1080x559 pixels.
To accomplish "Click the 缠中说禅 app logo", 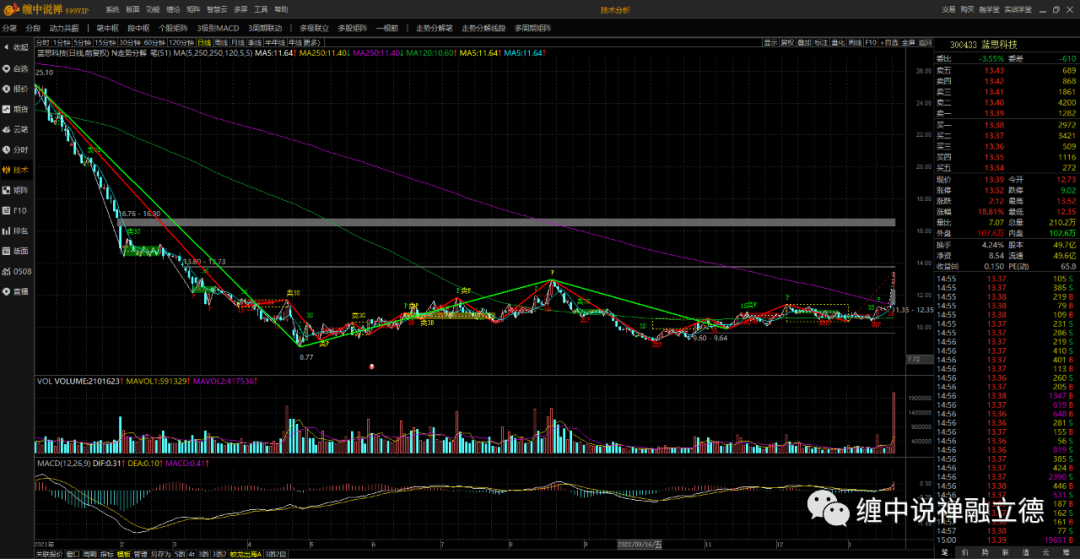I will (45, 10).
